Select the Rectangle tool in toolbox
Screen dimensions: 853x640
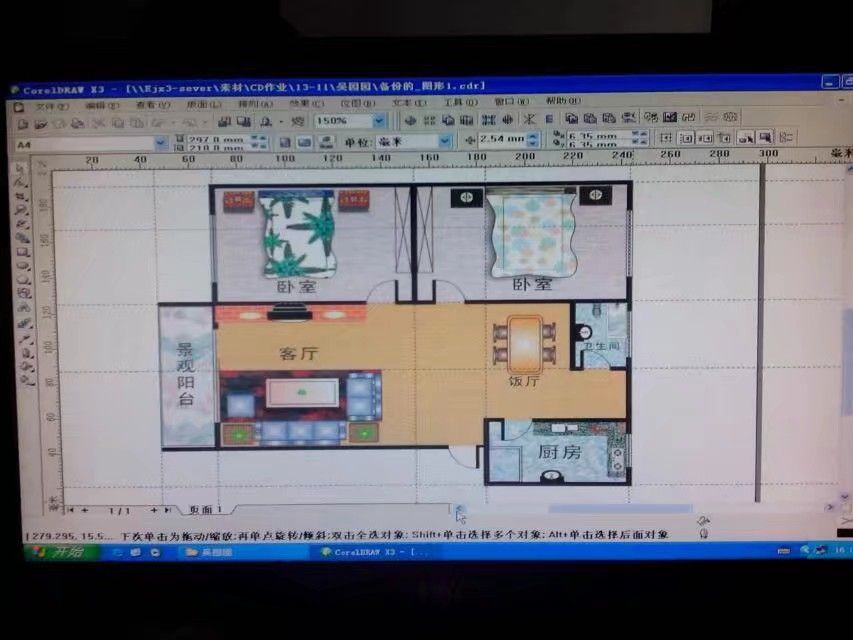click(20, 253)
